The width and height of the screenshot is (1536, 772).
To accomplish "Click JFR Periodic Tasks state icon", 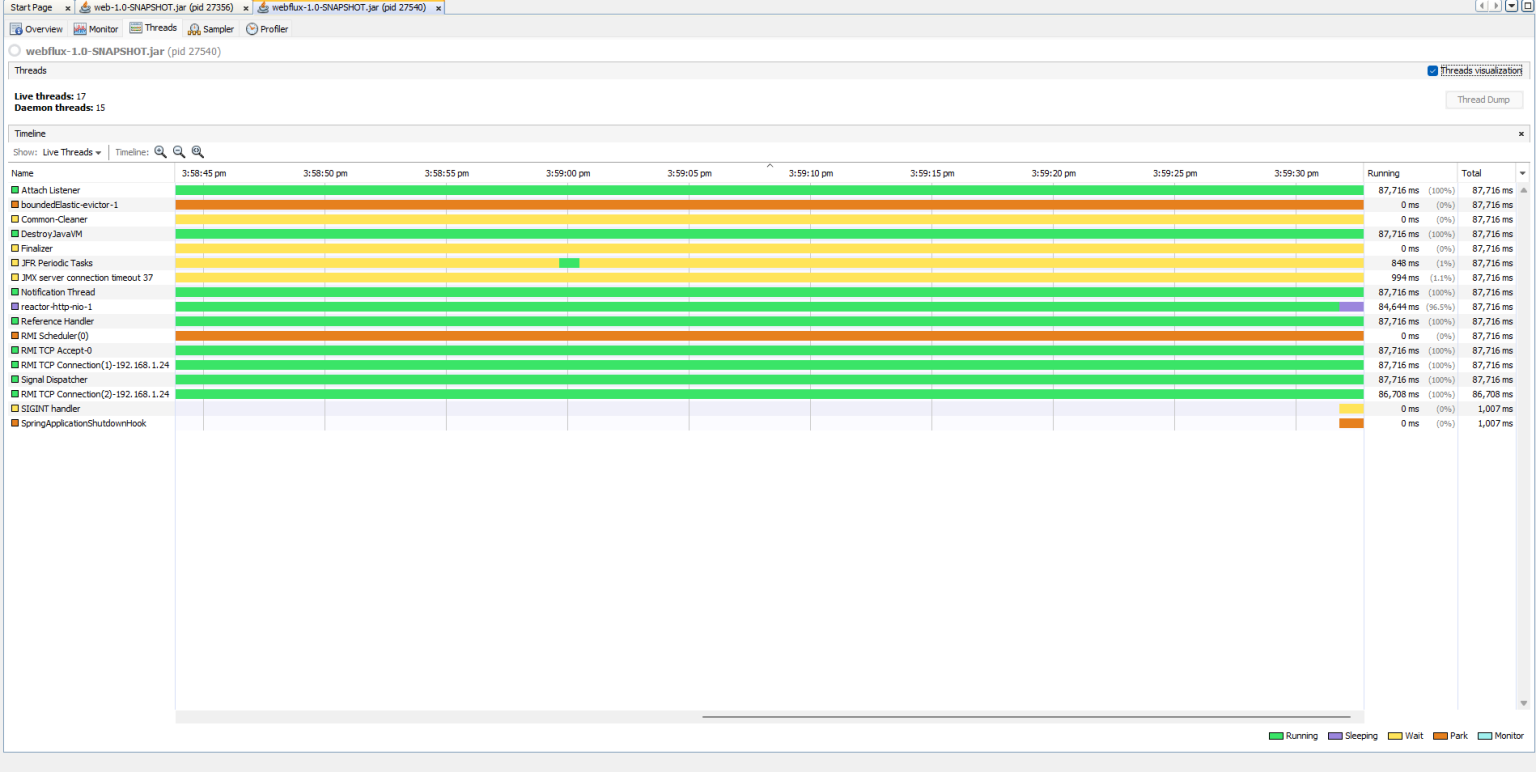I will coord(15,263).
